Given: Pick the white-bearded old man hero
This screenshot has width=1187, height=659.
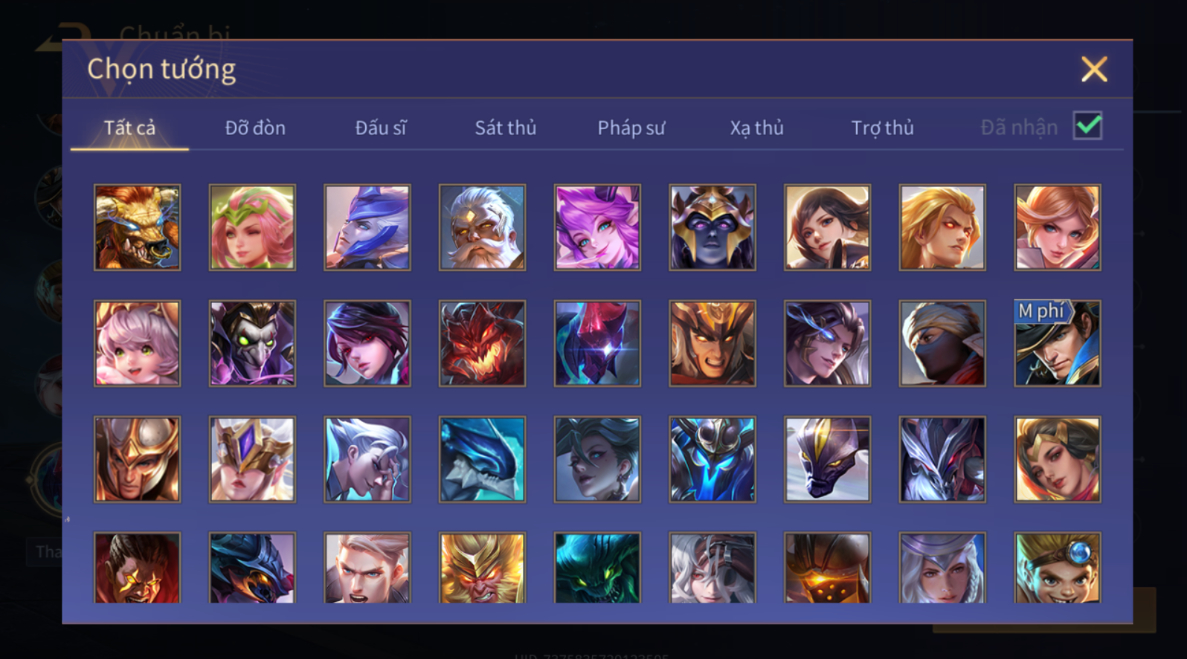Looking at the screenshot, I should [x=482, y=228].
